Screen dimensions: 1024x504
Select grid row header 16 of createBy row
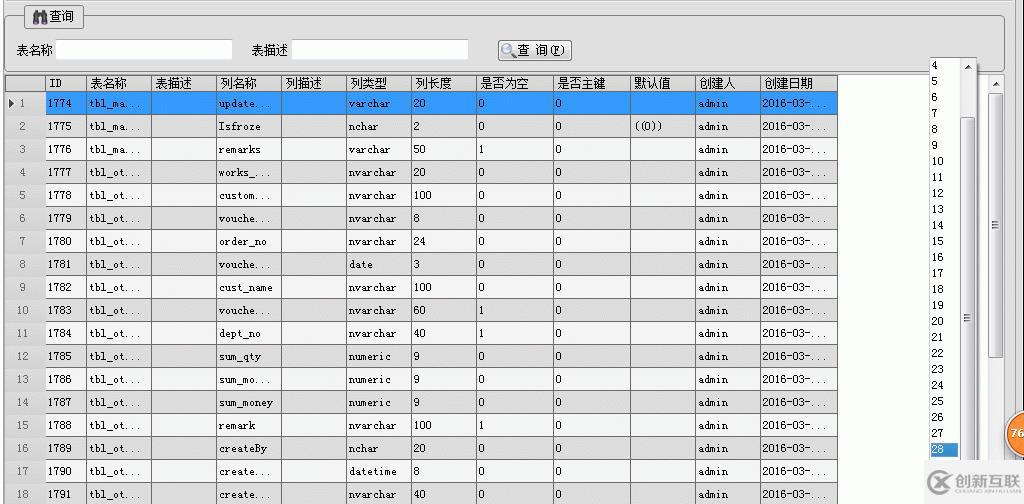pyautogui.click(x=25, y=449)
